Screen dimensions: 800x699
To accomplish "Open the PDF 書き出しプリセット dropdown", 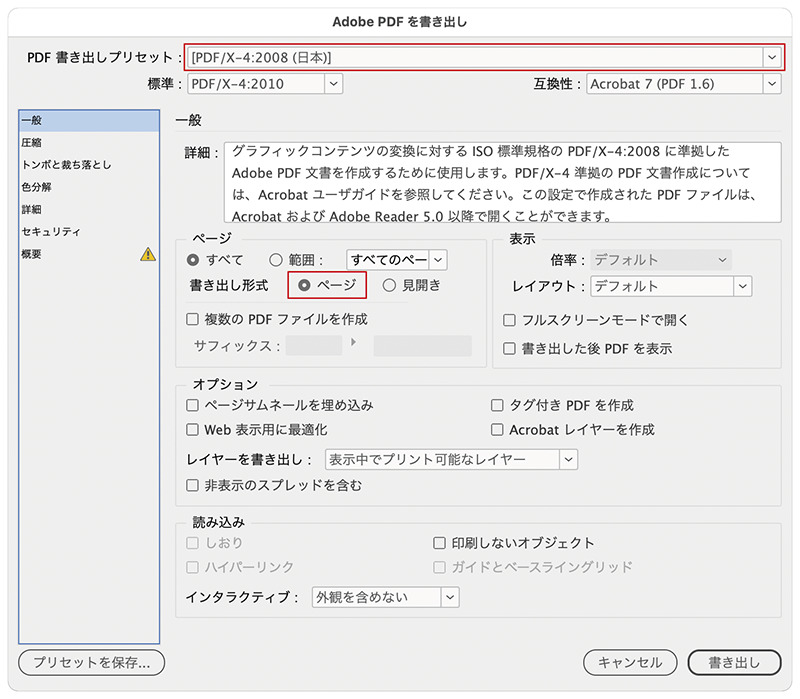I will (484, 57).
